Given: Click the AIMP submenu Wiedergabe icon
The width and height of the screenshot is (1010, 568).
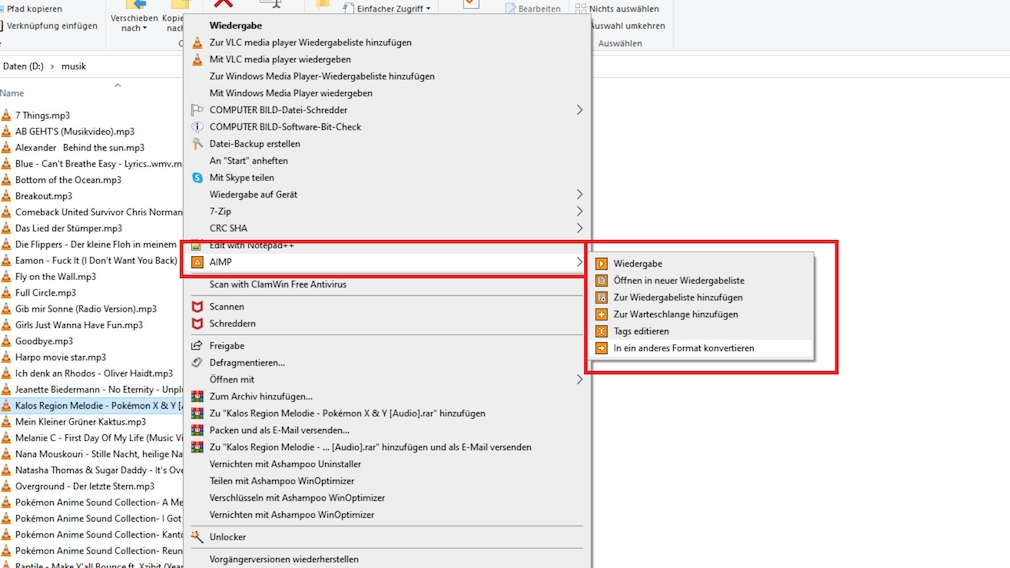Looking at the screenshot, I should click(601, 264).
